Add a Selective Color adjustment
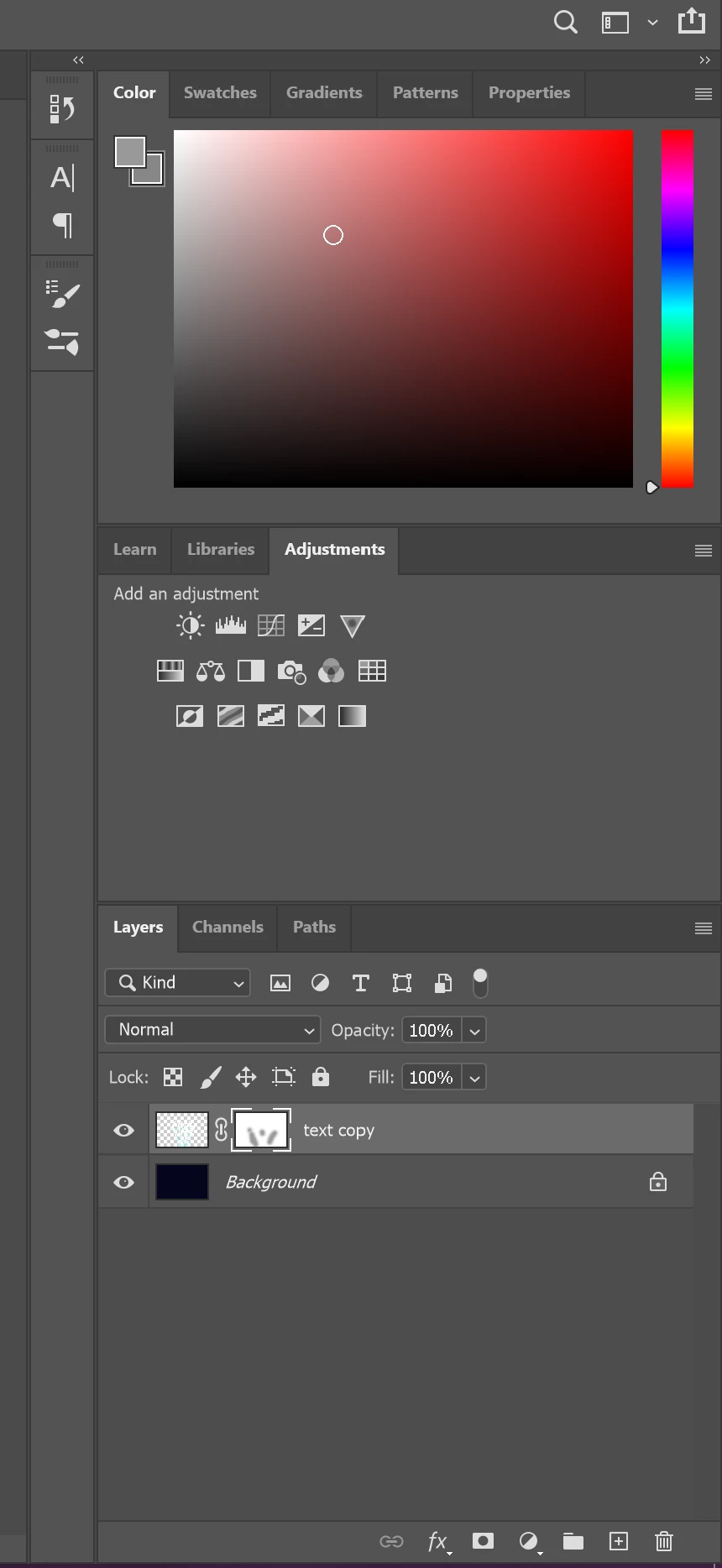Screen dimensions: 722x1568 coord(311,716)
